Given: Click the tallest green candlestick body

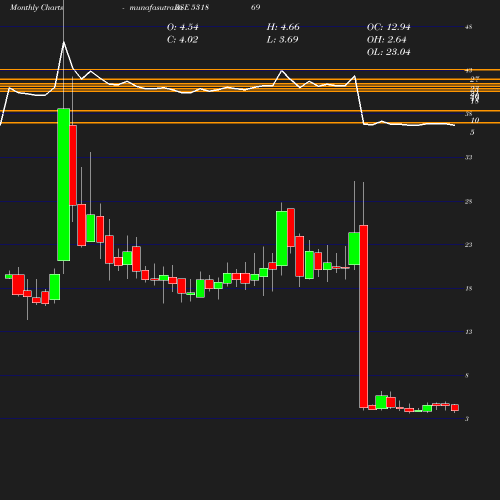Looking at the screenshot, I should tap(63, 184).
